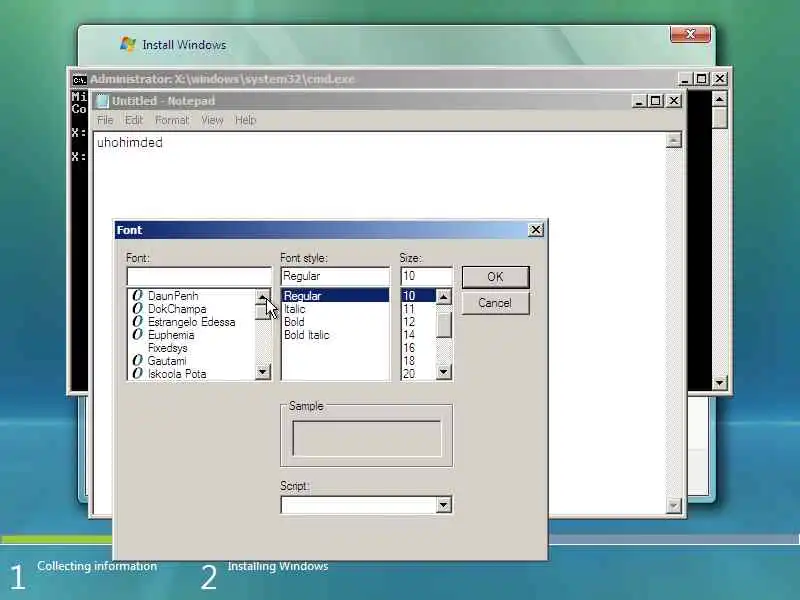This screenshot has width=800, height=600.
Task: Choose Bold in the font style list
Action: tap(294, 322)
